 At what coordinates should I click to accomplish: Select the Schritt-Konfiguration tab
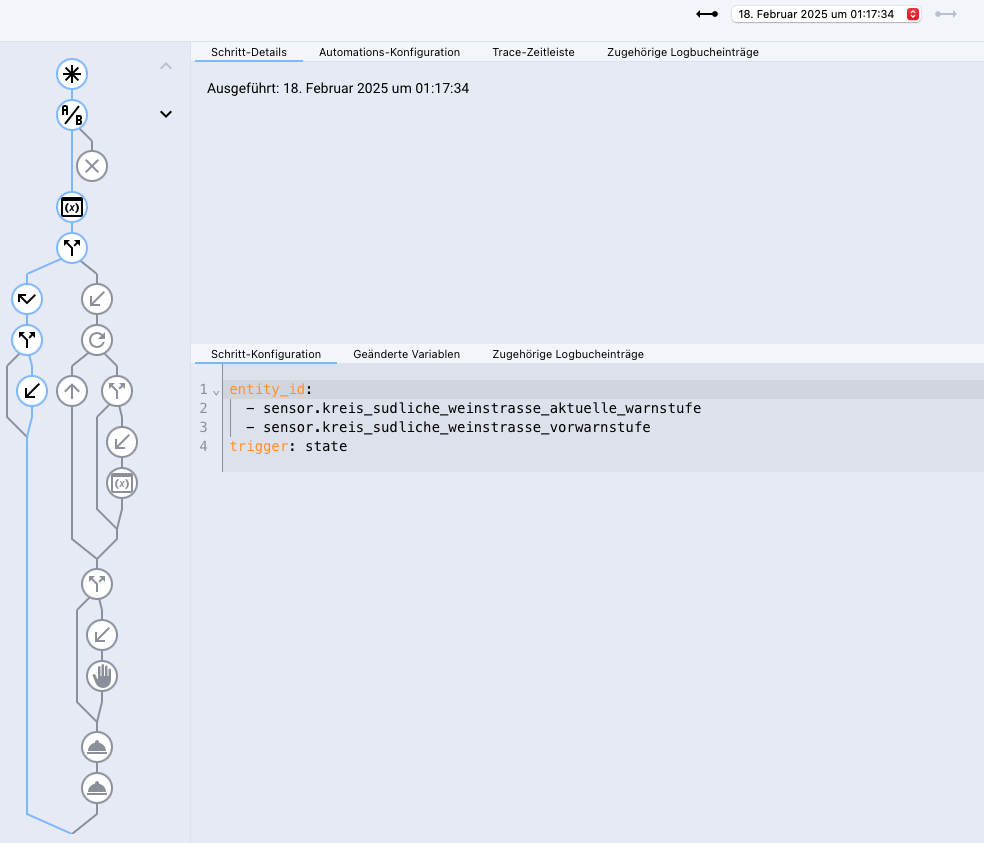(266, 354)
